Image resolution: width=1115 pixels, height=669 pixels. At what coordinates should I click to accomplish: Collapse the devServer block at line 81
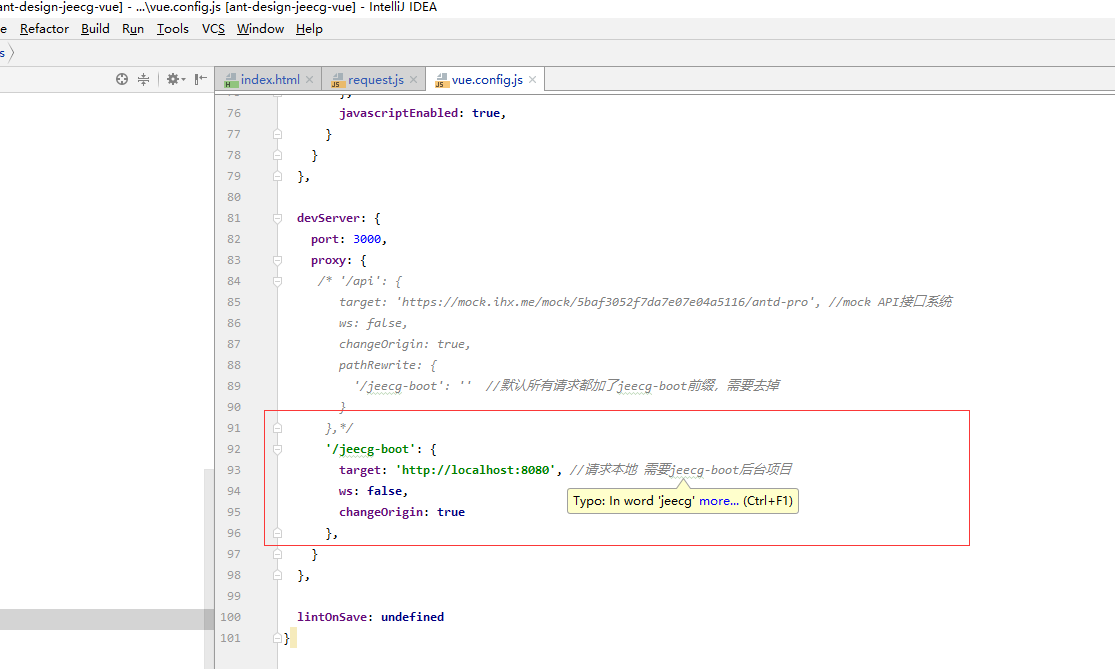coord(277,218)
